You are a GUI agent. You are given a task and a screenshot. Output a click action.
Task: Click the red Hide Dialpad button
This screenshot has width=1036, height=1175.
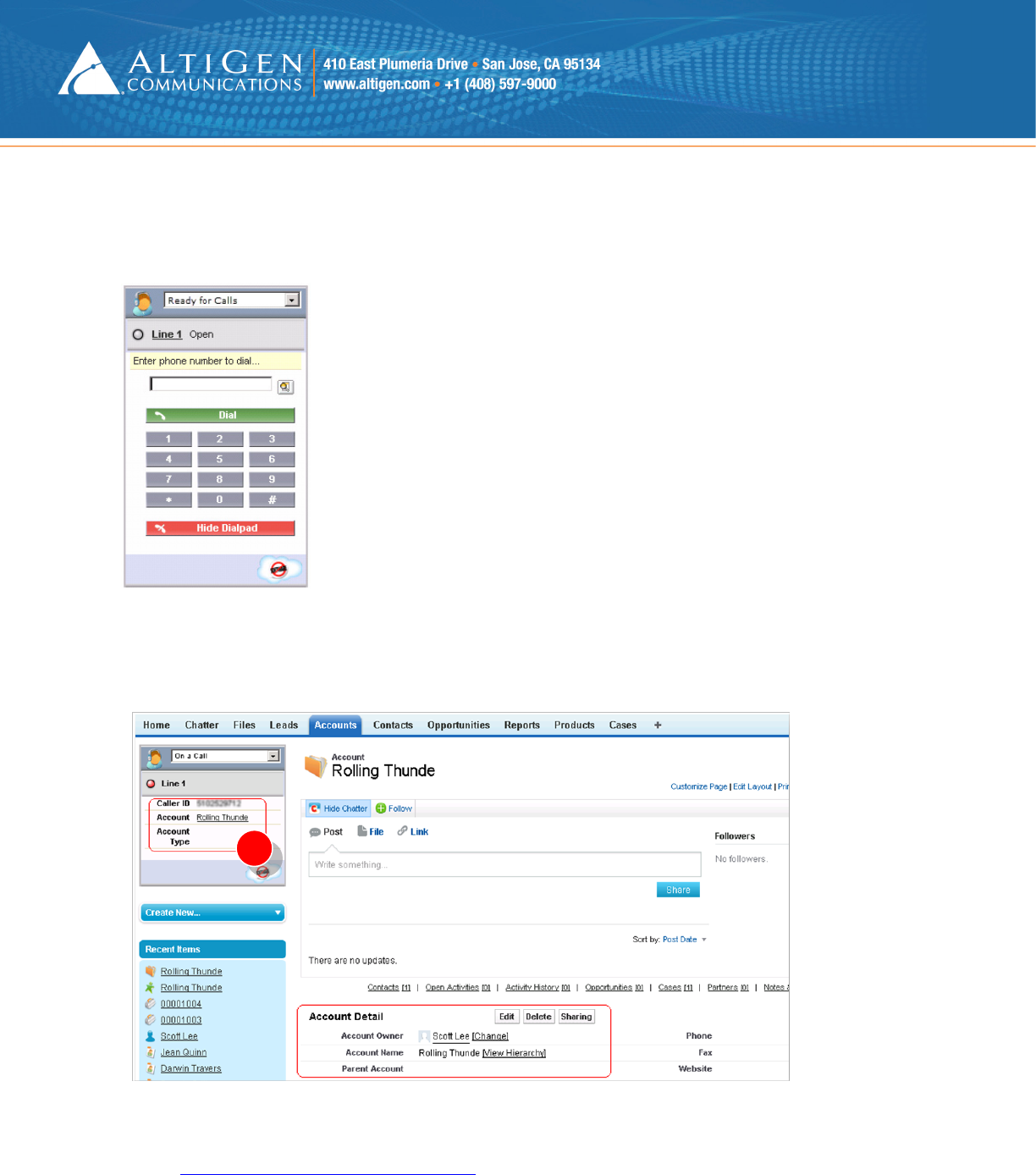[x=220, y=528]
